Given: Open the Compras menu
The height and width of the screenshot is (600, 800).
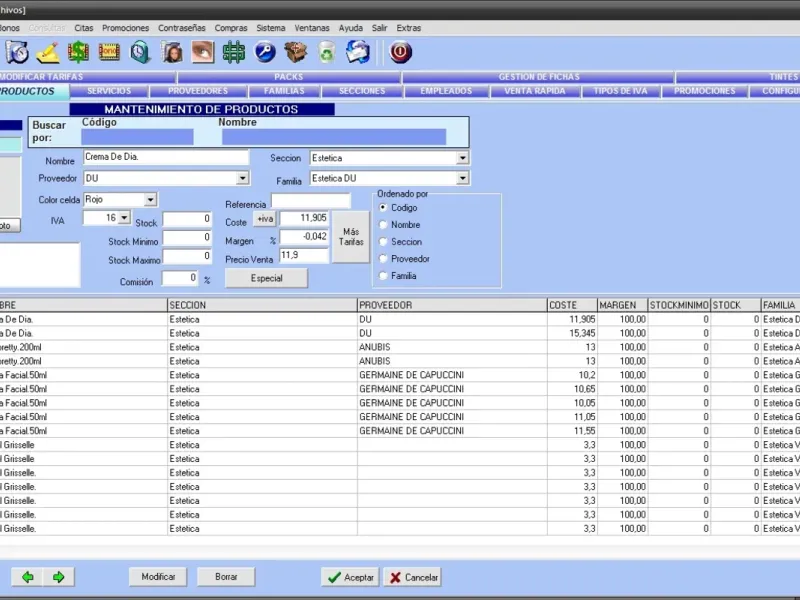Looking at the screenshot, I should (231, 28).
